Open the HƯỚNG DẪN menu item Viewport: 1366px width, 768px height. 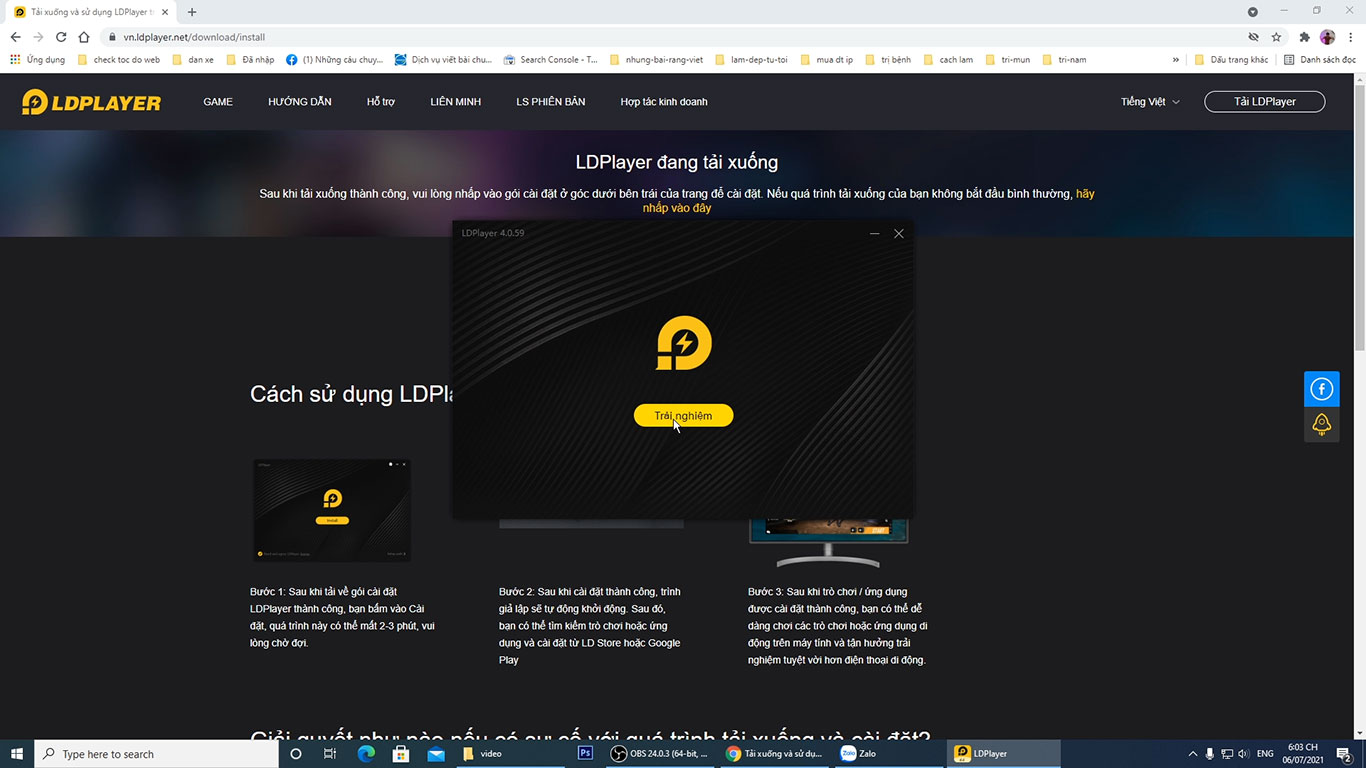coord(299,102)
